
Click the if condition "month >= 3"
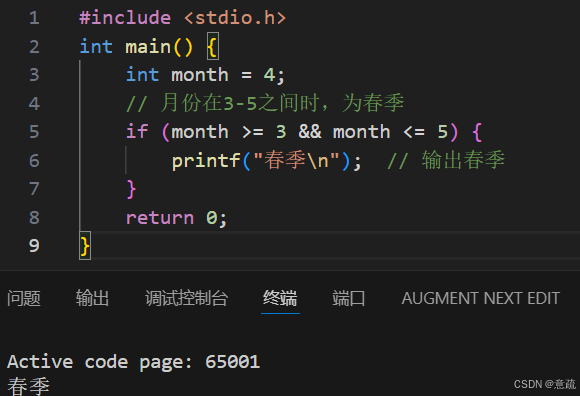[x=229, y=132]
